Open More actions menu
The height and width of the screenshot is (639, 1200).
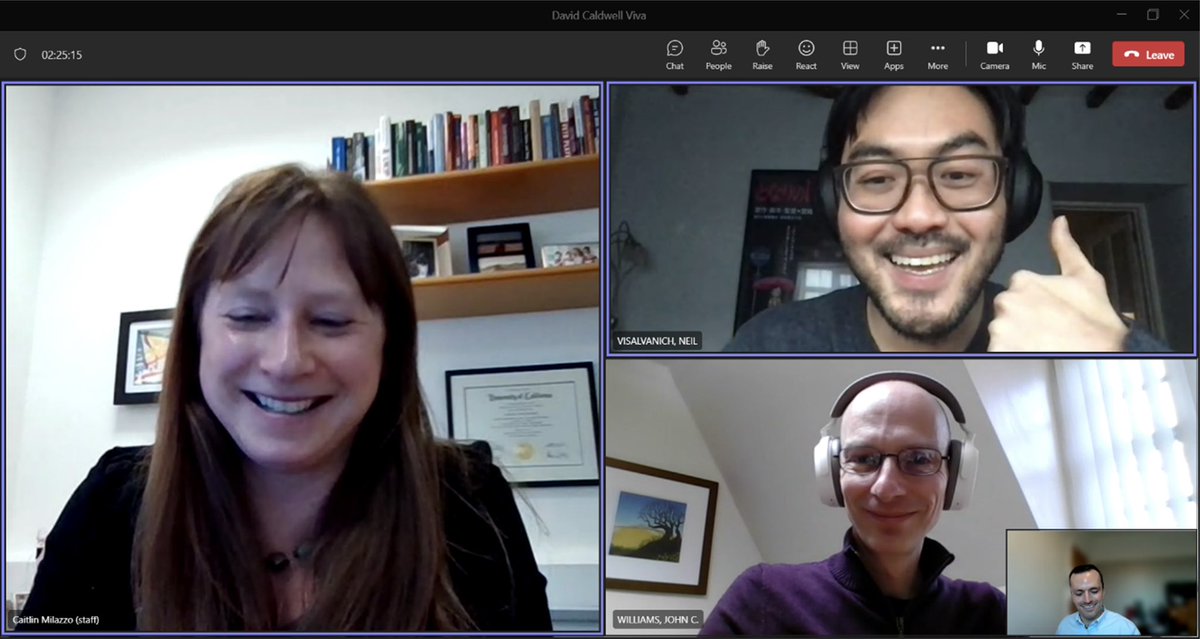937,55
